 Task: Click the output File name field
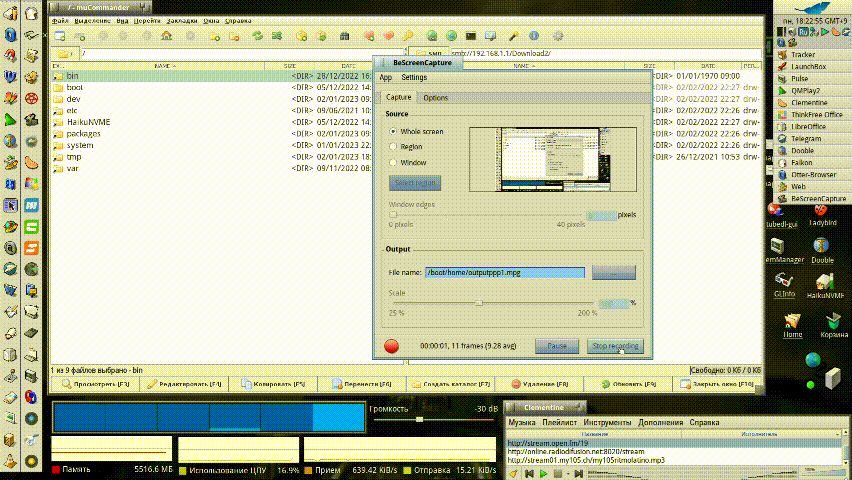click(504, 272)
